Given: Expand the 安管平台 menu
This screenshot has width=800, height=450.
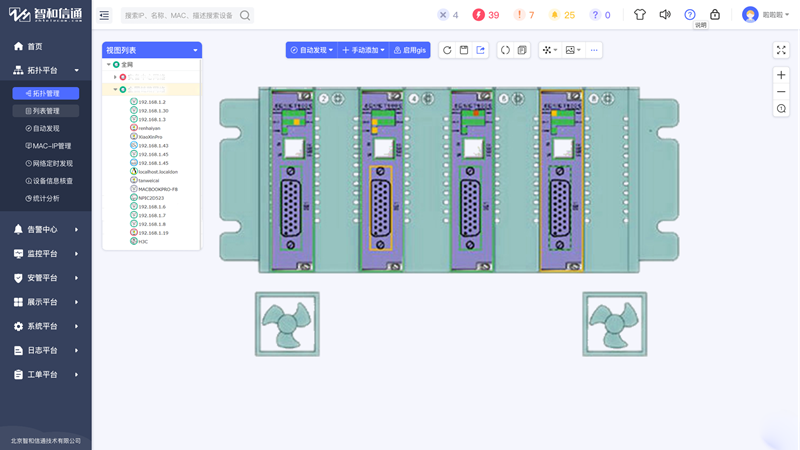Looking at the screenshot, I should (46, 278).
